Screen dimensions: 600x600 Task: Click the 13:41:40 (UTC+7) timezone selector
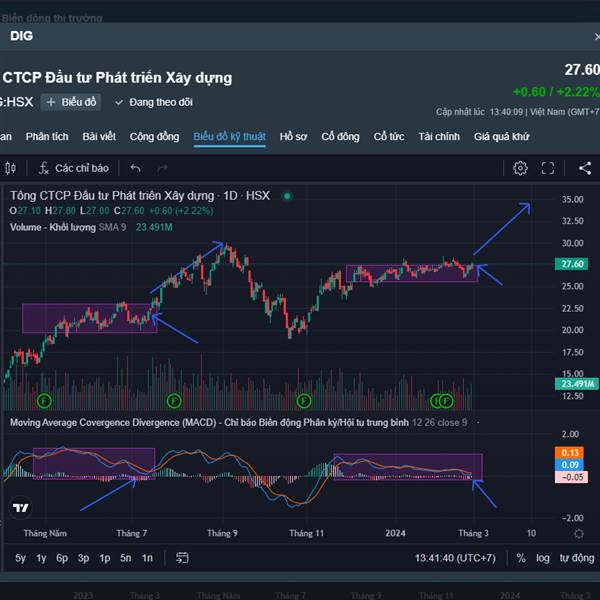tap(455, 558)
